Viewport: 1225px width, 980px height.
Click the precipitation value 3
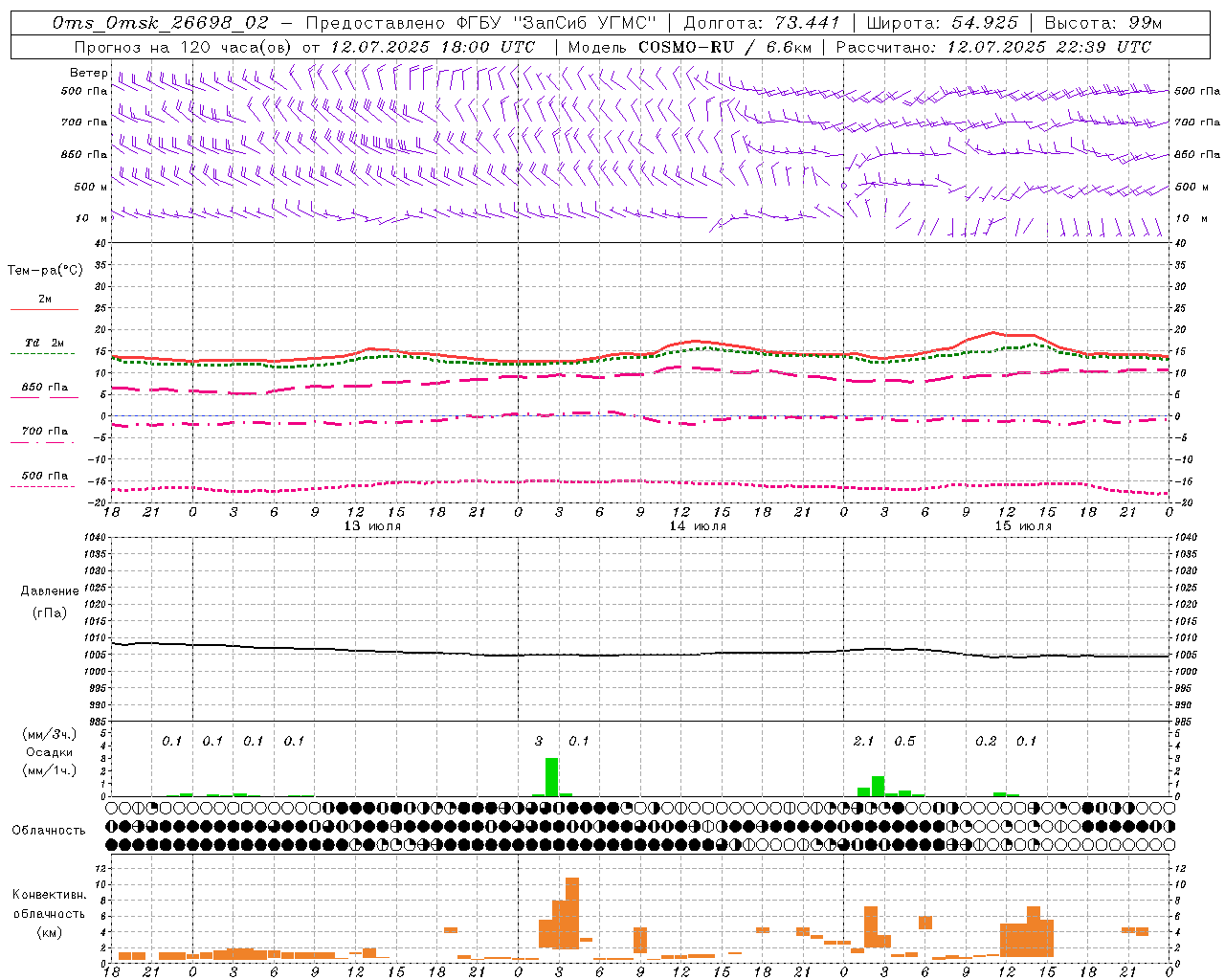click(x=539, y=741)
